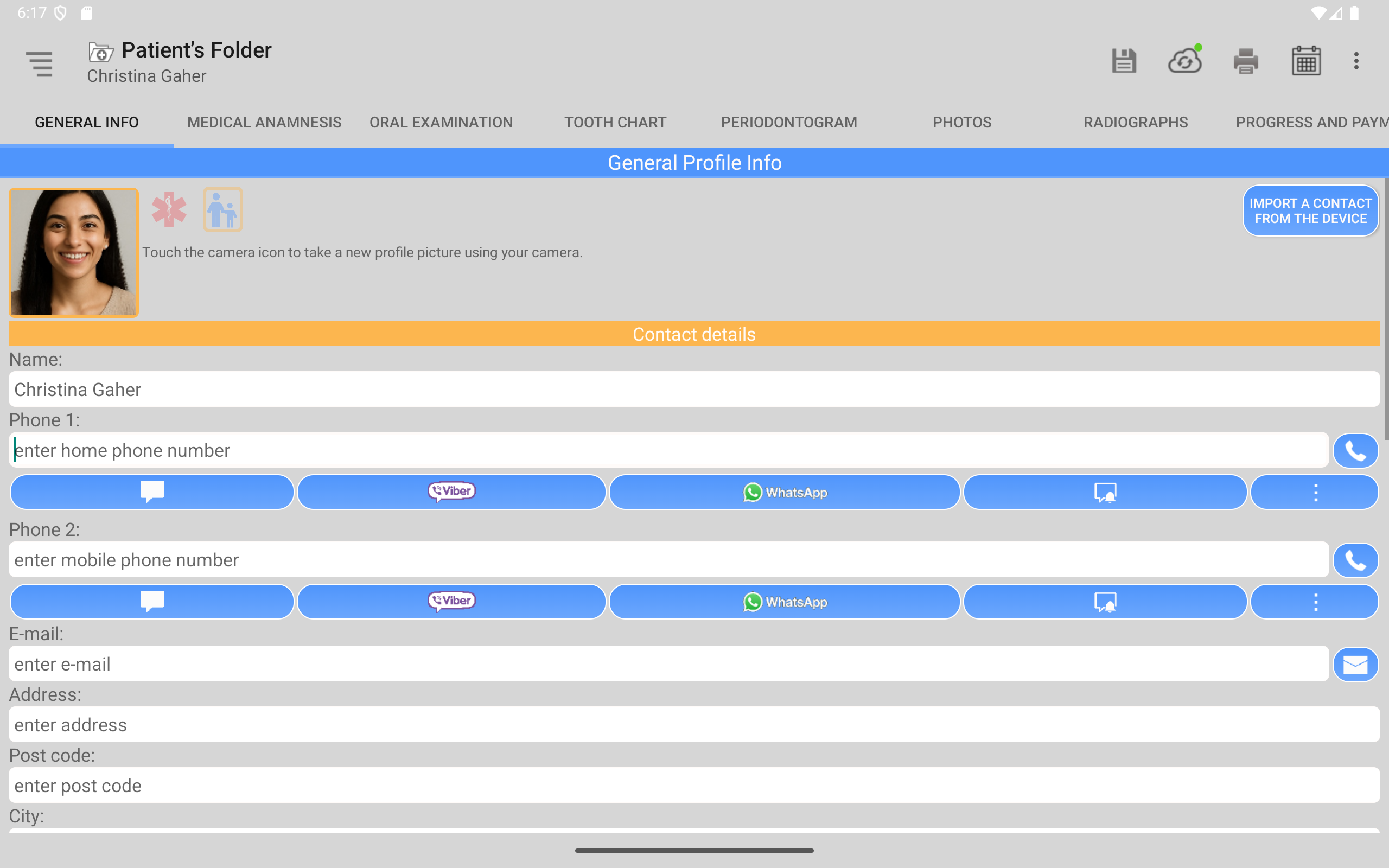Screen dimensions: 1389x868
Task: Call Phone 1 with the phone button
Action: click(1355, 451)
